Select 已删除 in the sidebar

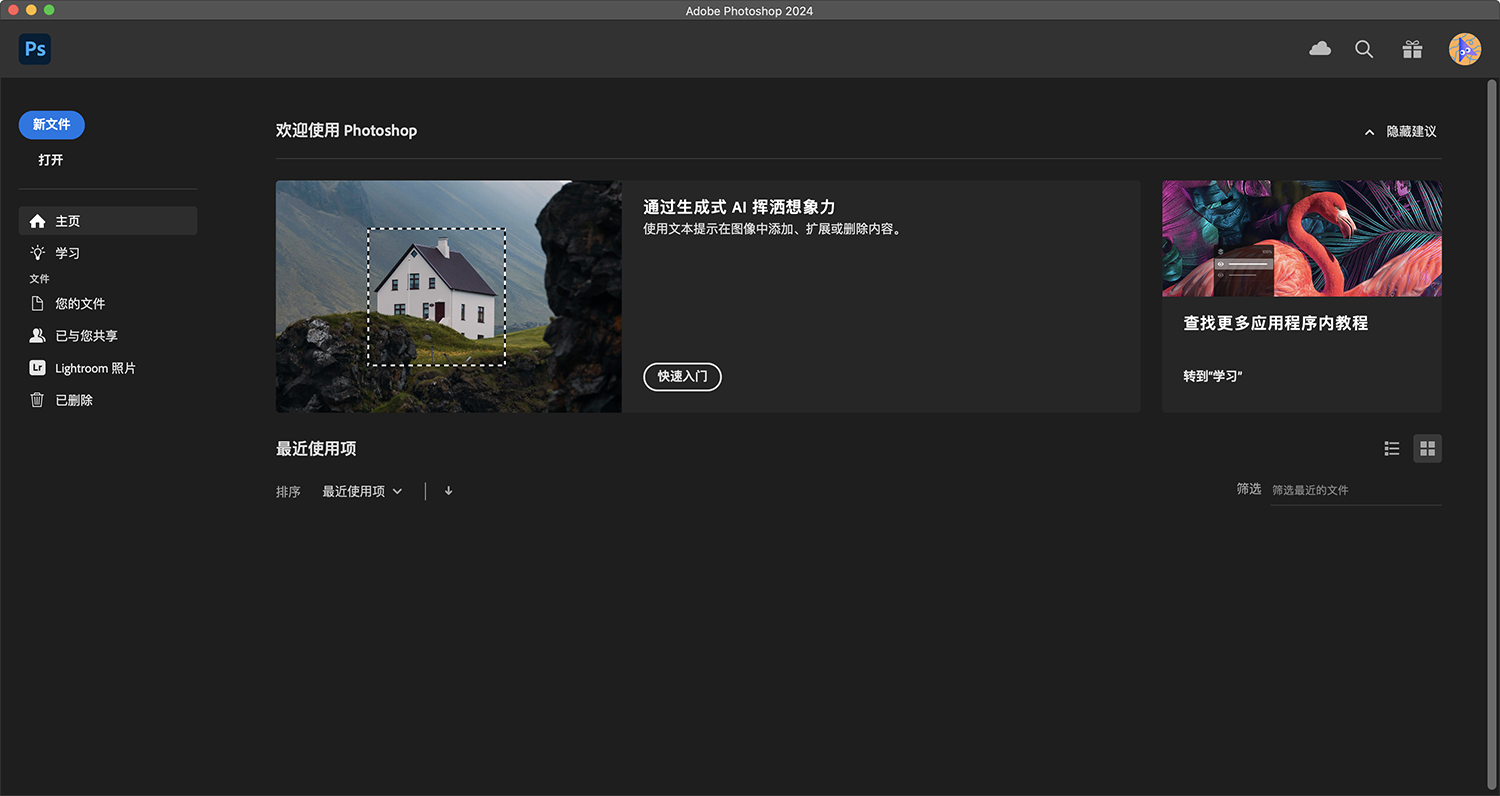tap(108, 400)
